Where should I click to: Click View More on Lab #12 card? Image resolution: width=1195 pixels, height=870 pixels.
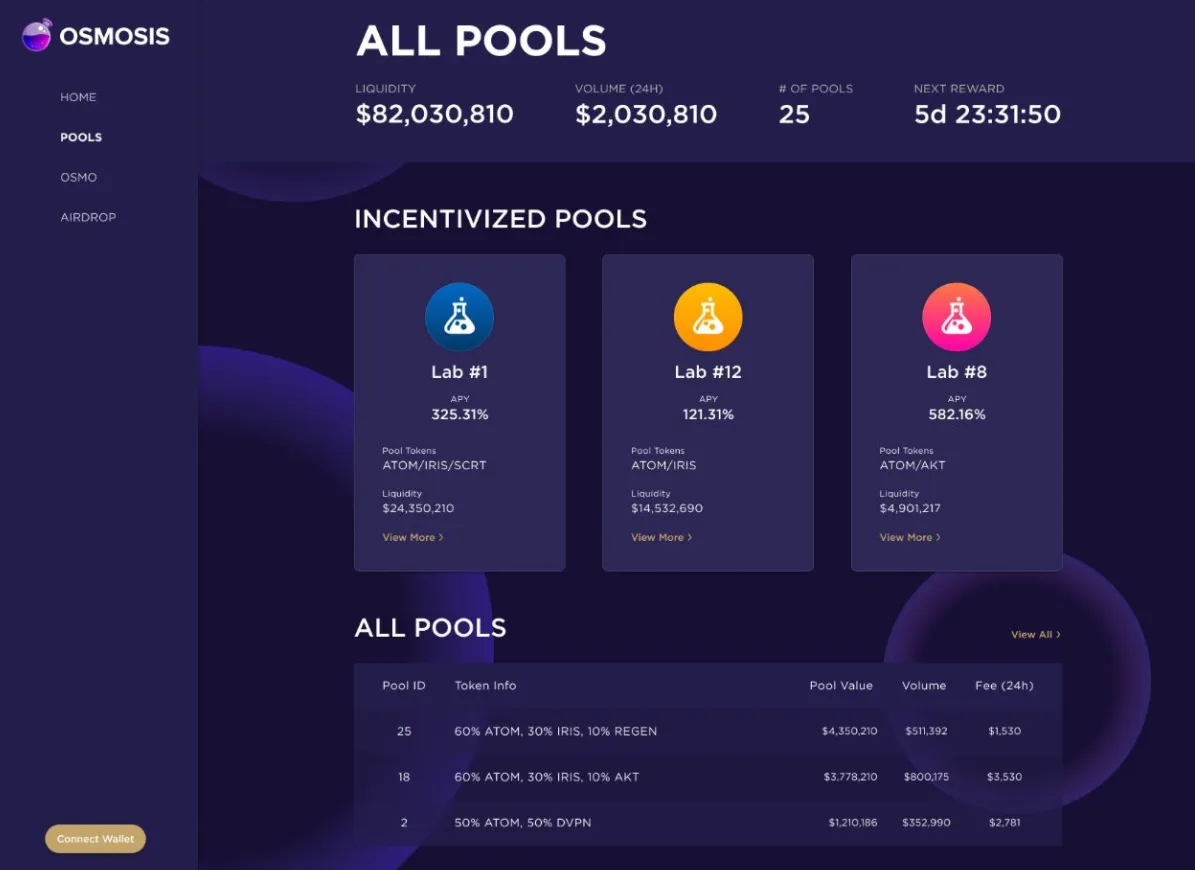coord(661,537)
